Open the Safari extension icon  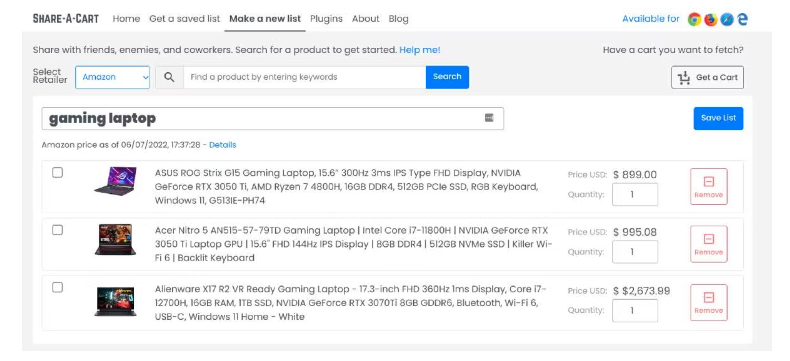[727, 19]
